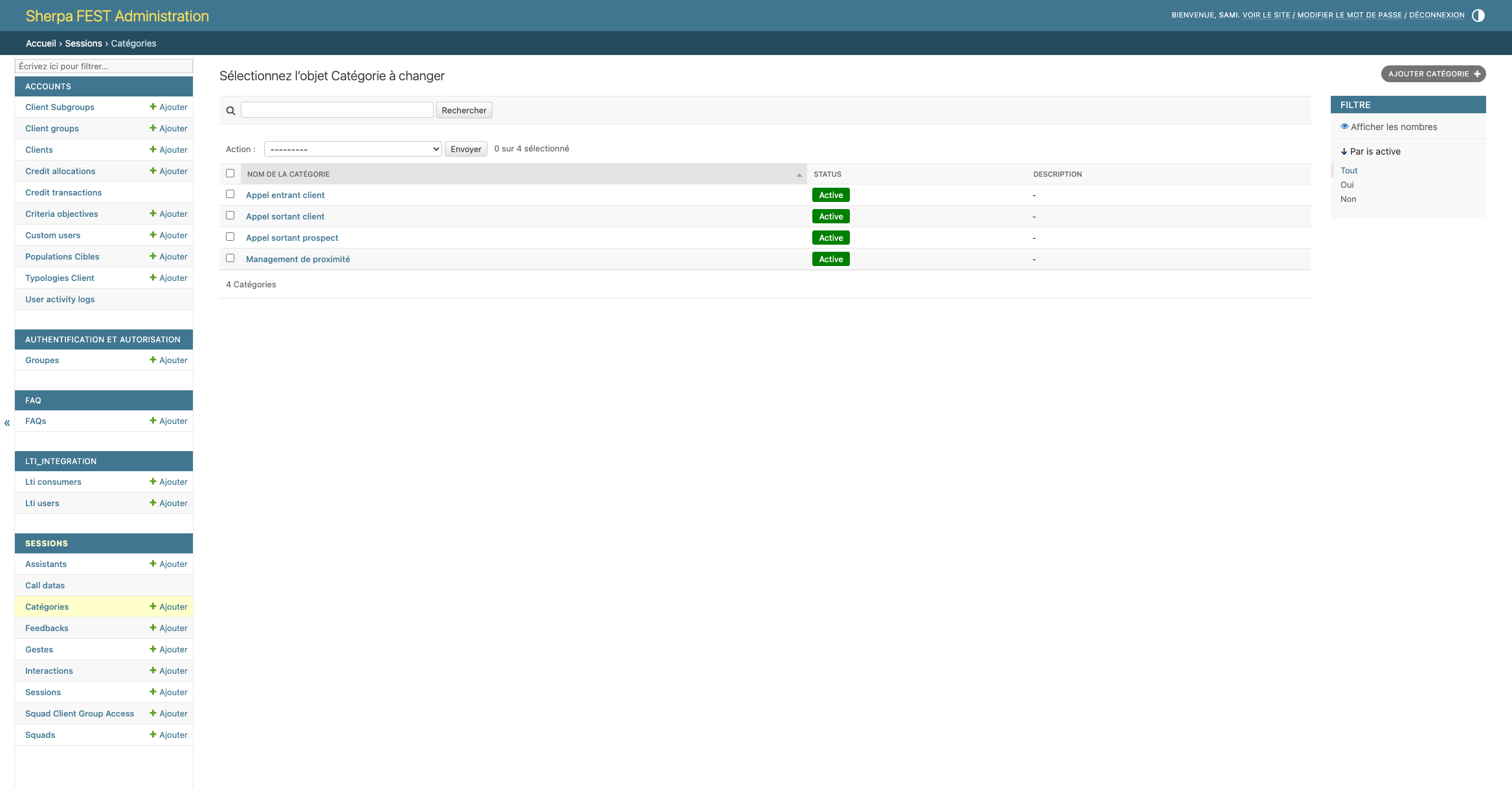Sort by Nom de la catégorie column arrow
The image size is (1512, 789).
[x=799, y=175]
